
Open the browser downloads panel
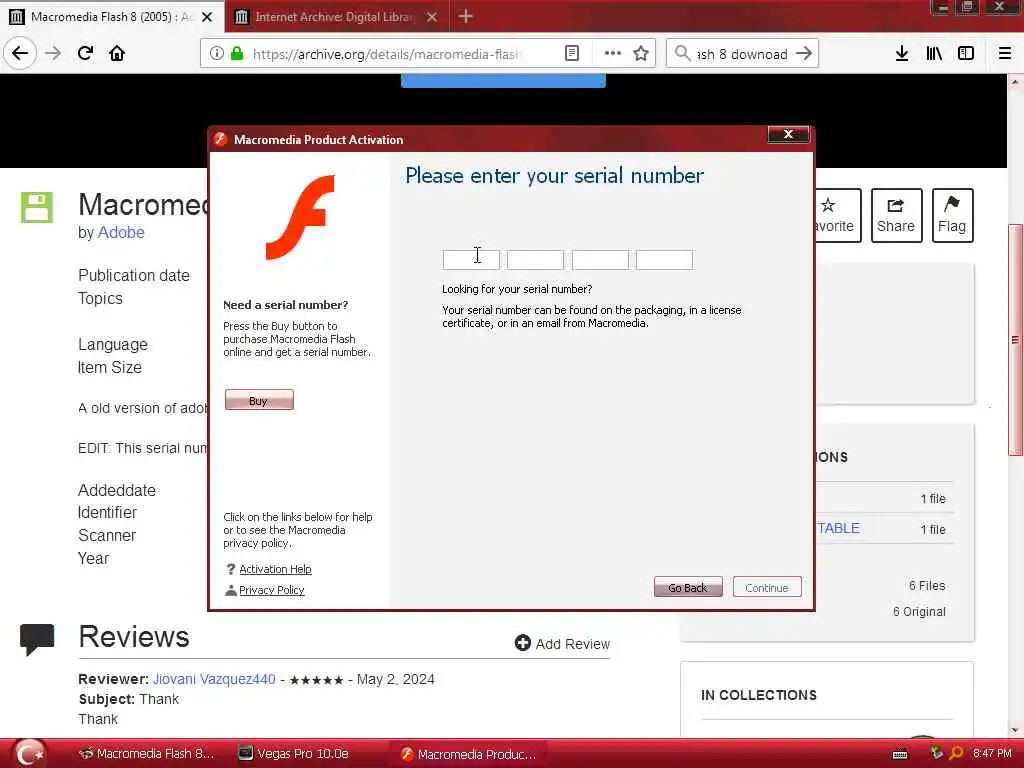(902, 54)
